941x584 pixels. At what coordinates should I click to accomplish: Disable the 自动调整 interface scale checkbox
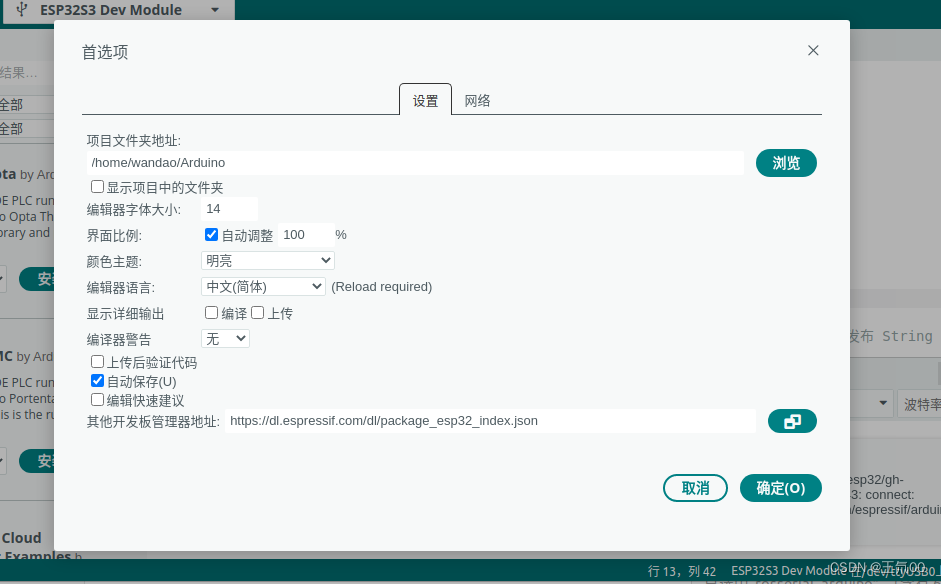210,234
